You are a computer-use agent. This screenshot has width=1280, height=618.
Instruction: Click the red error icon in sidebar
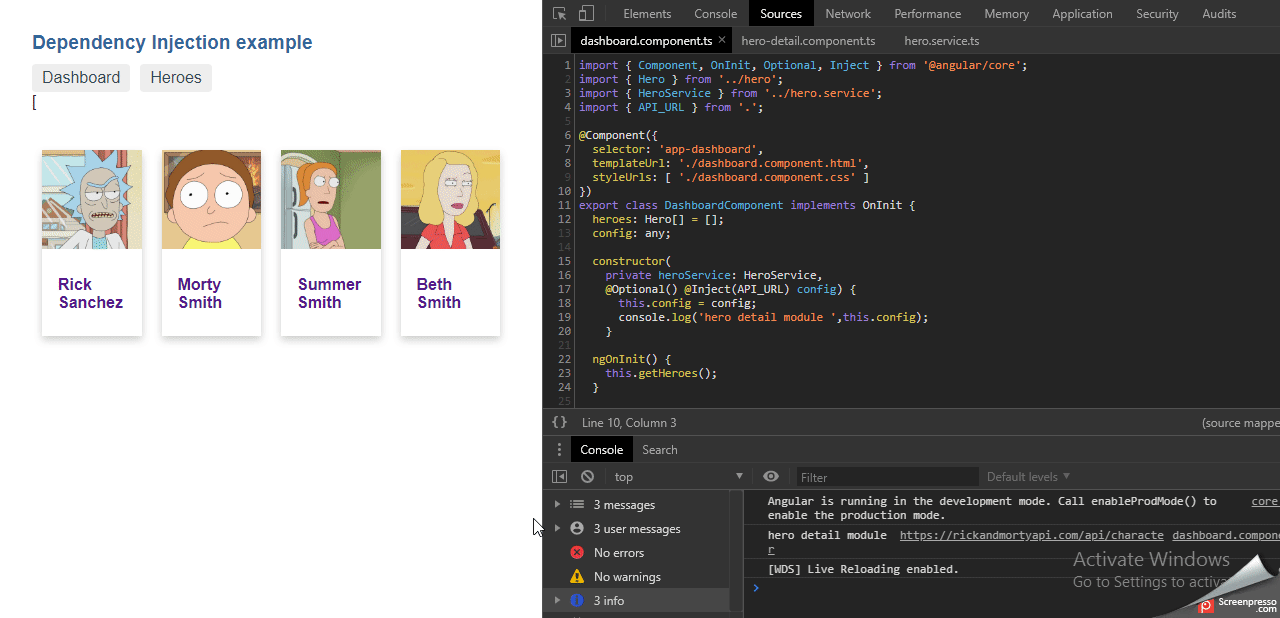point(577,553)
